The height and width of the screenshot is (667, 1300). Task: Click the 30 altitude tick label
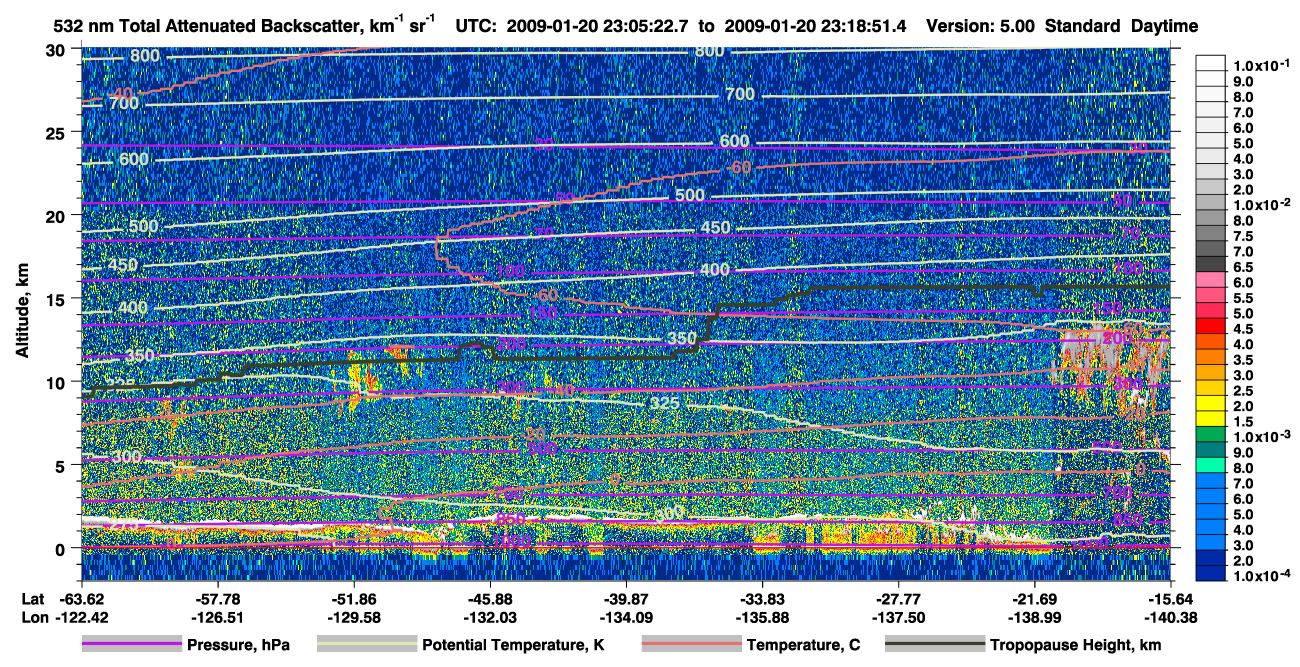point(57,49)
